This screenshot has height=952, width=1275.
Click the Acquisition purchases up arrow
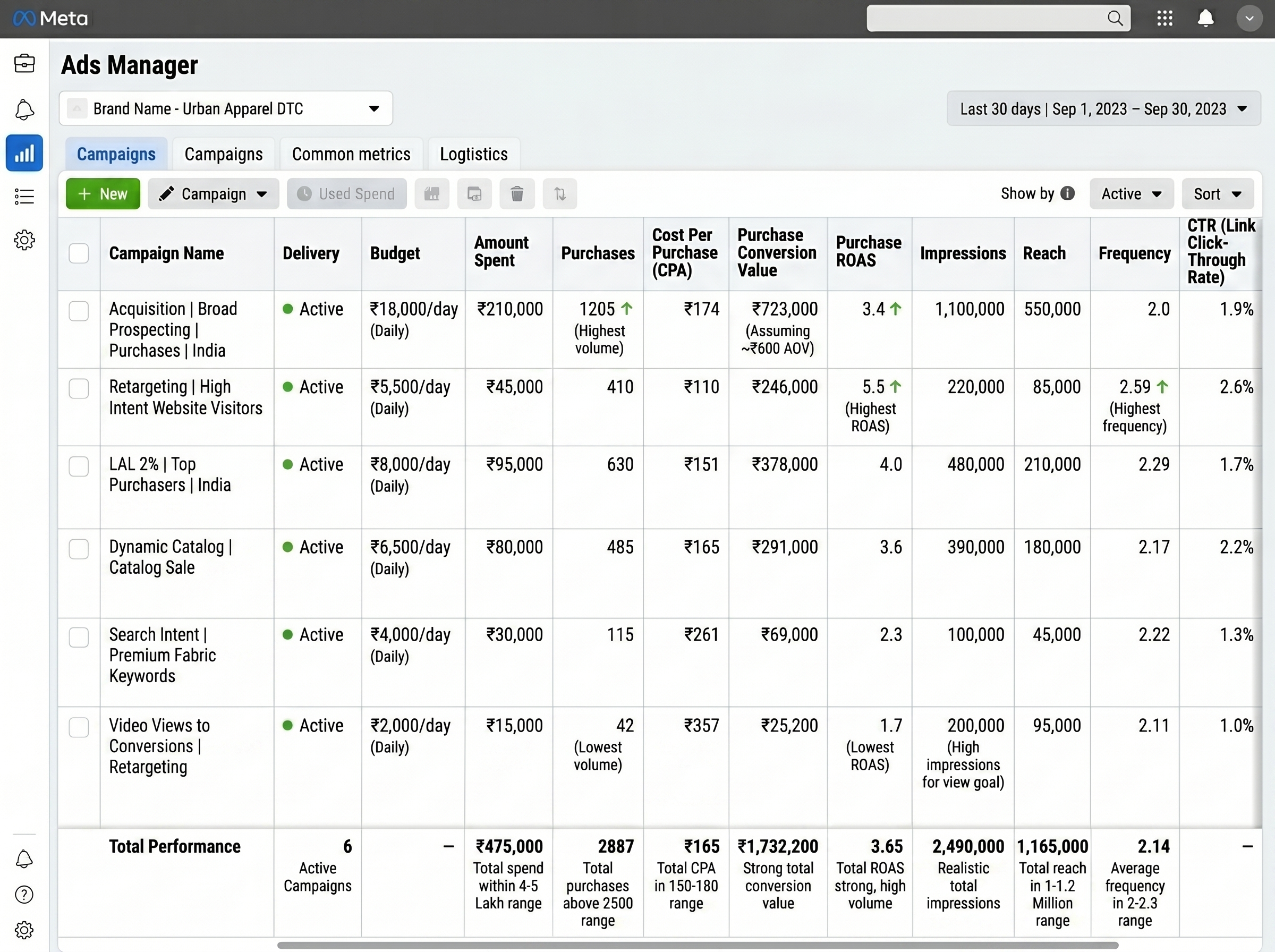pyautogui.click(x=627, y=309)
